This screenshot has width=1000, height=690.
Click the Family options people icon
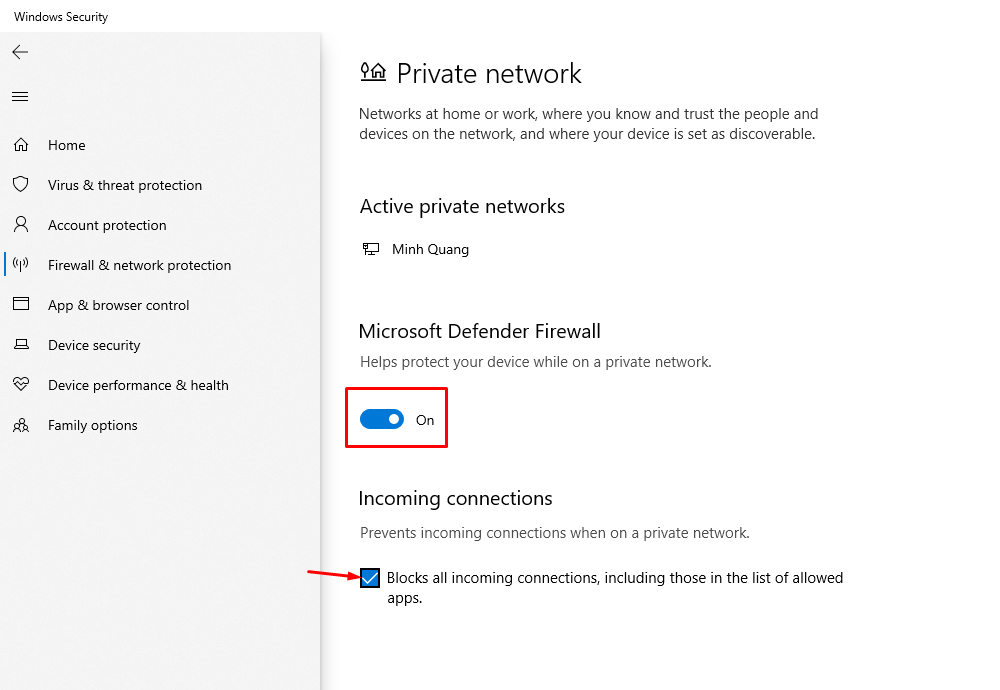coord(21,425)
